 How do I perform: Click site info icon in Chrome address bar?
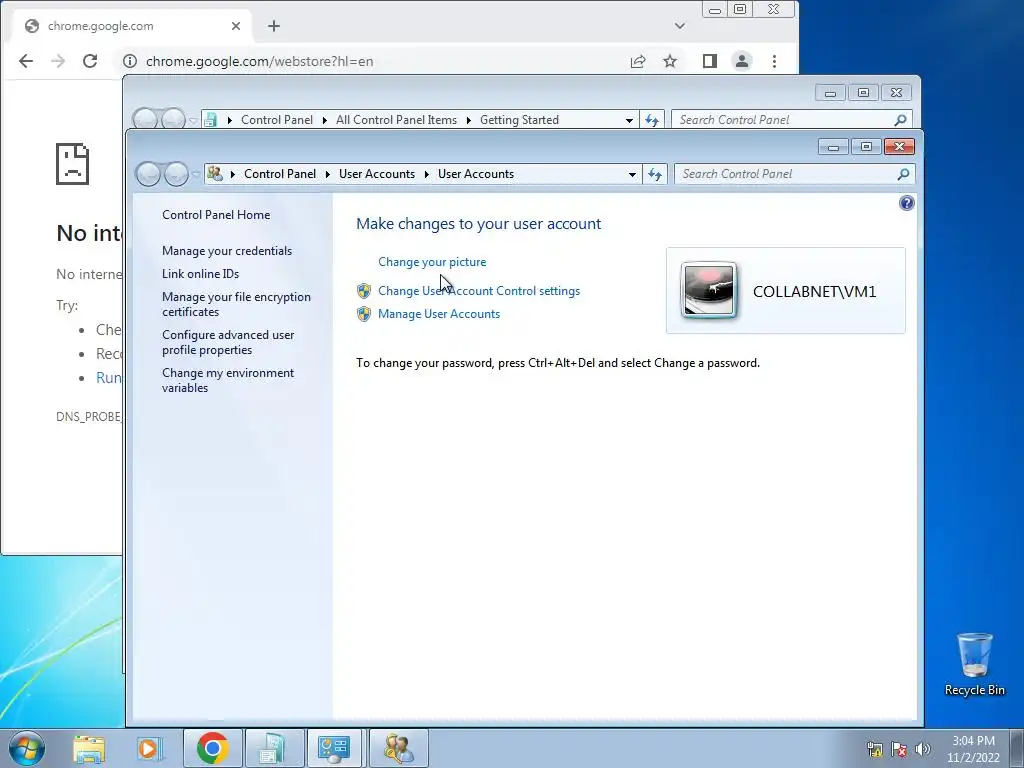130,61
